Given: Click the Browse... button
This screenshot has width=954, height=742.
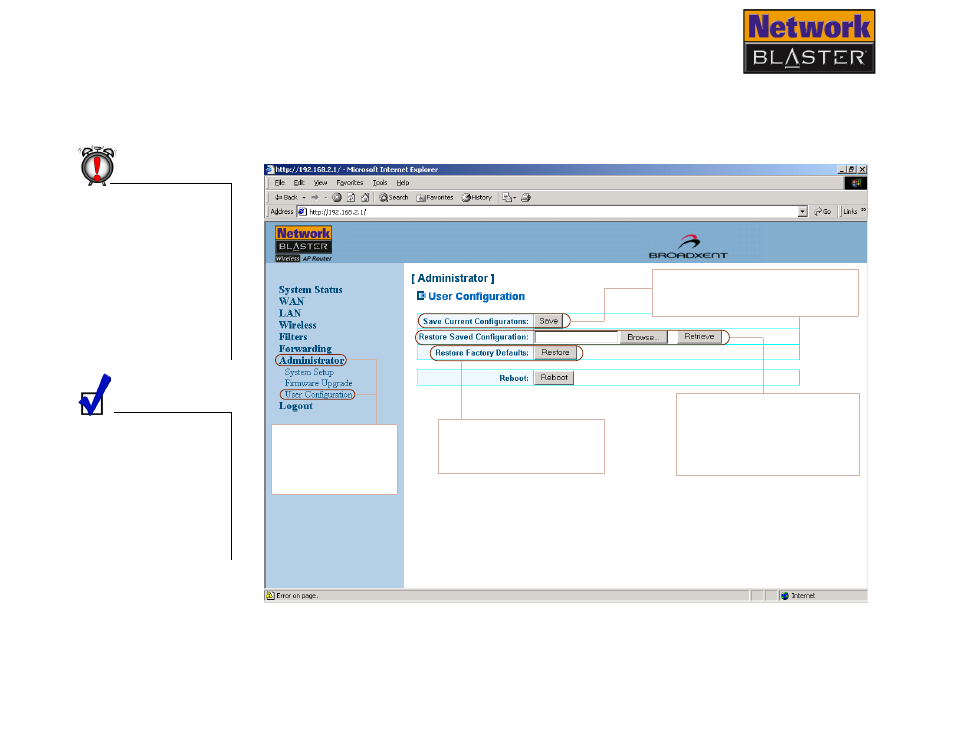Looking at the screenshot, I should (x=642, y=337).
